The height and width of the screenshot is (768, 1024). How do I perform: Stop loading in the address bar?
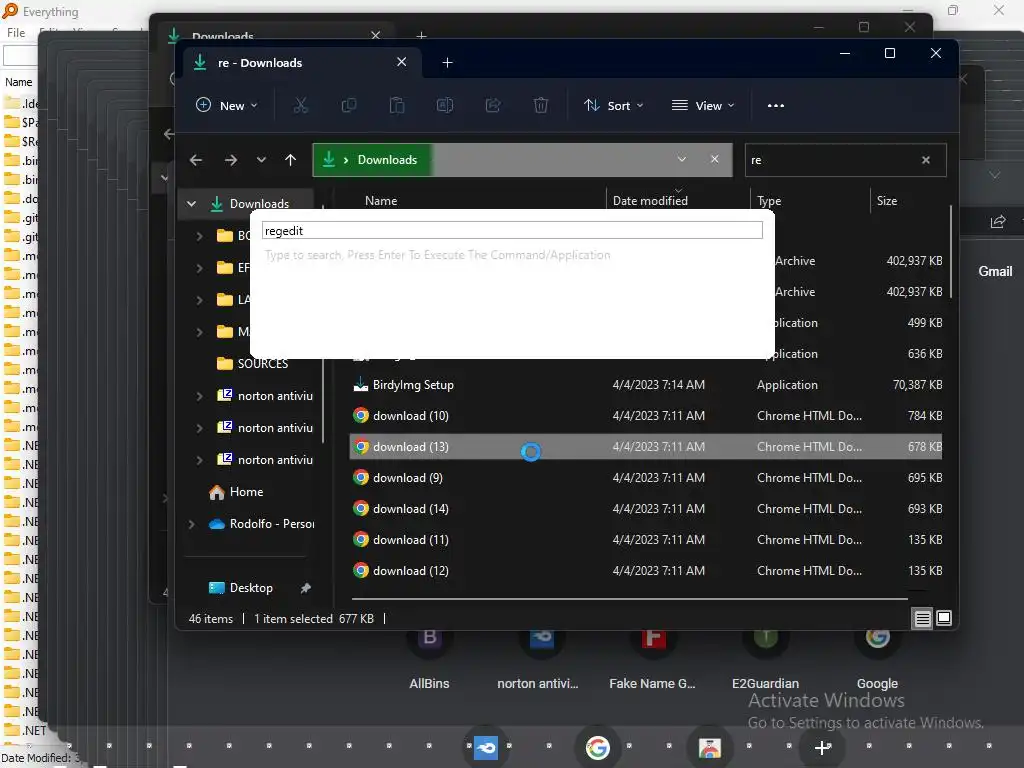(x=714, y=159)
